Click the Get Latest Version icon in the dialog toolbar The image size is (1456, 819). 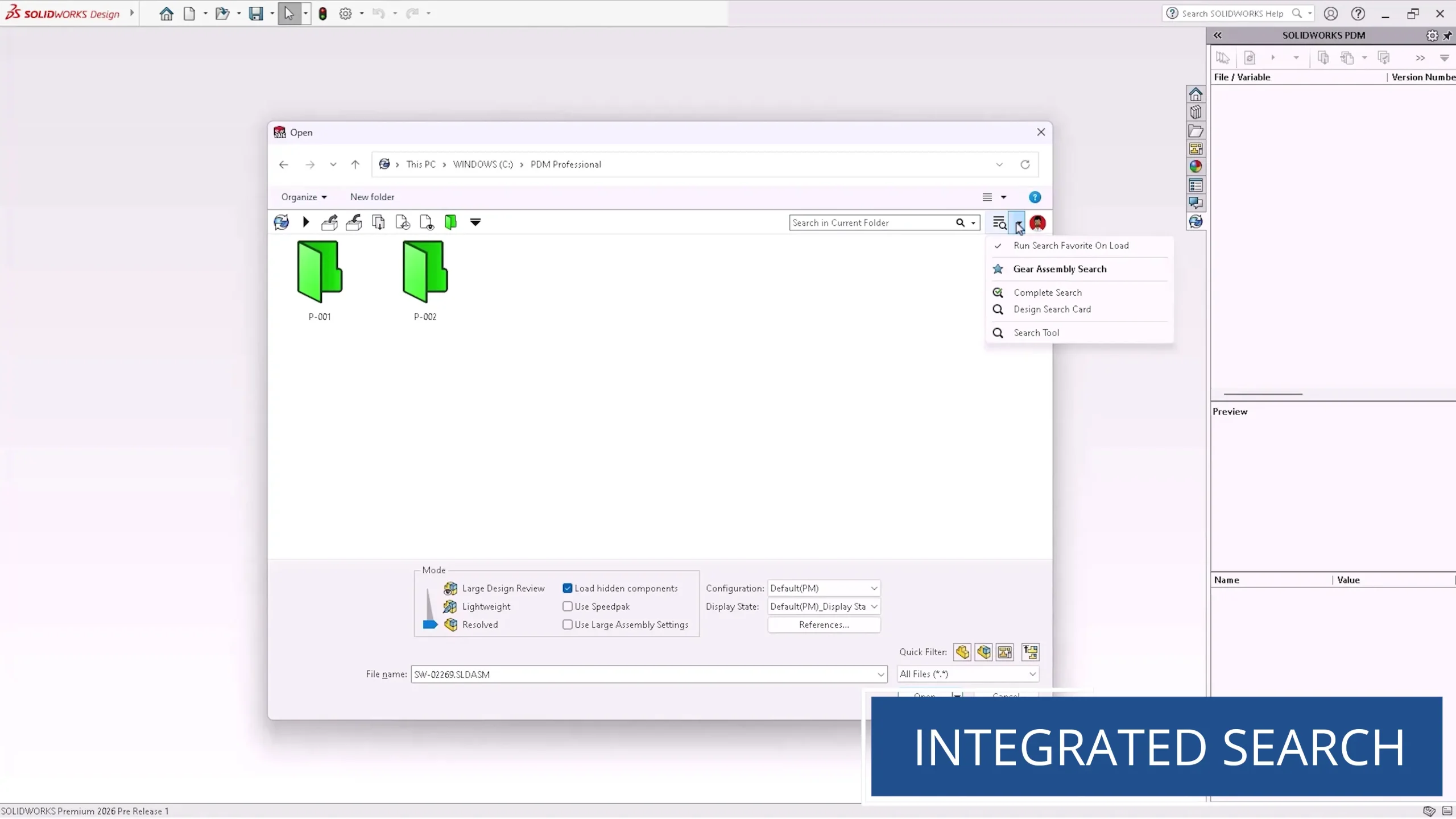[x=378, y=222]
